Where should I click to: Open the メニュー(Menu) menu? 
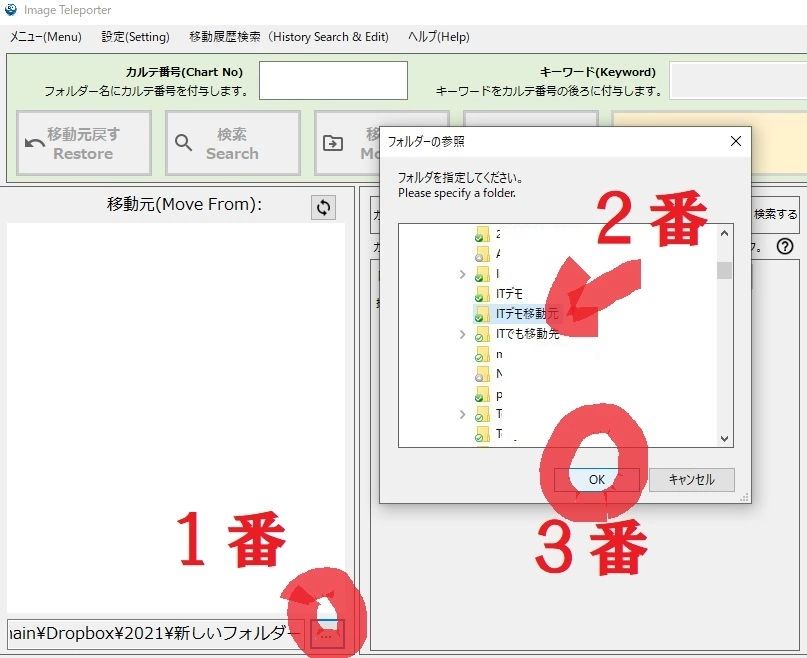tap(45, 37)
